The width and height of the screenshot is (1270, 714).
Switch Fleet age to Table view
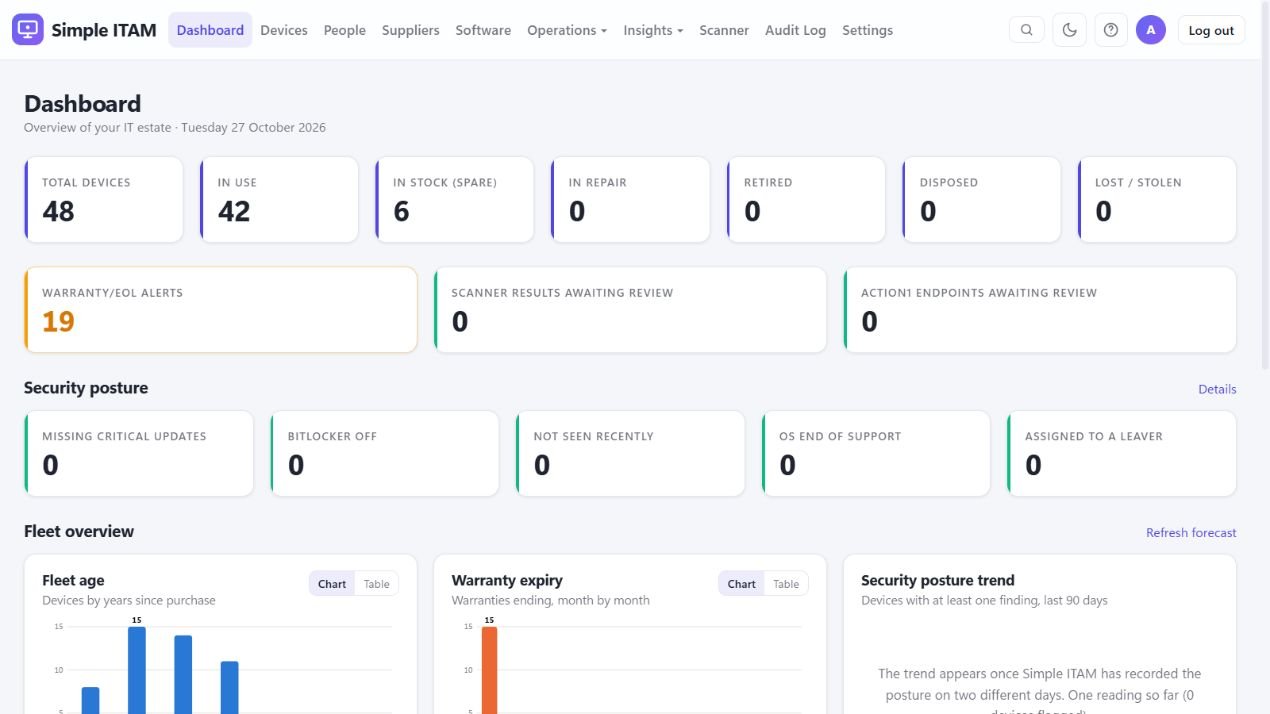coord(376,584)
